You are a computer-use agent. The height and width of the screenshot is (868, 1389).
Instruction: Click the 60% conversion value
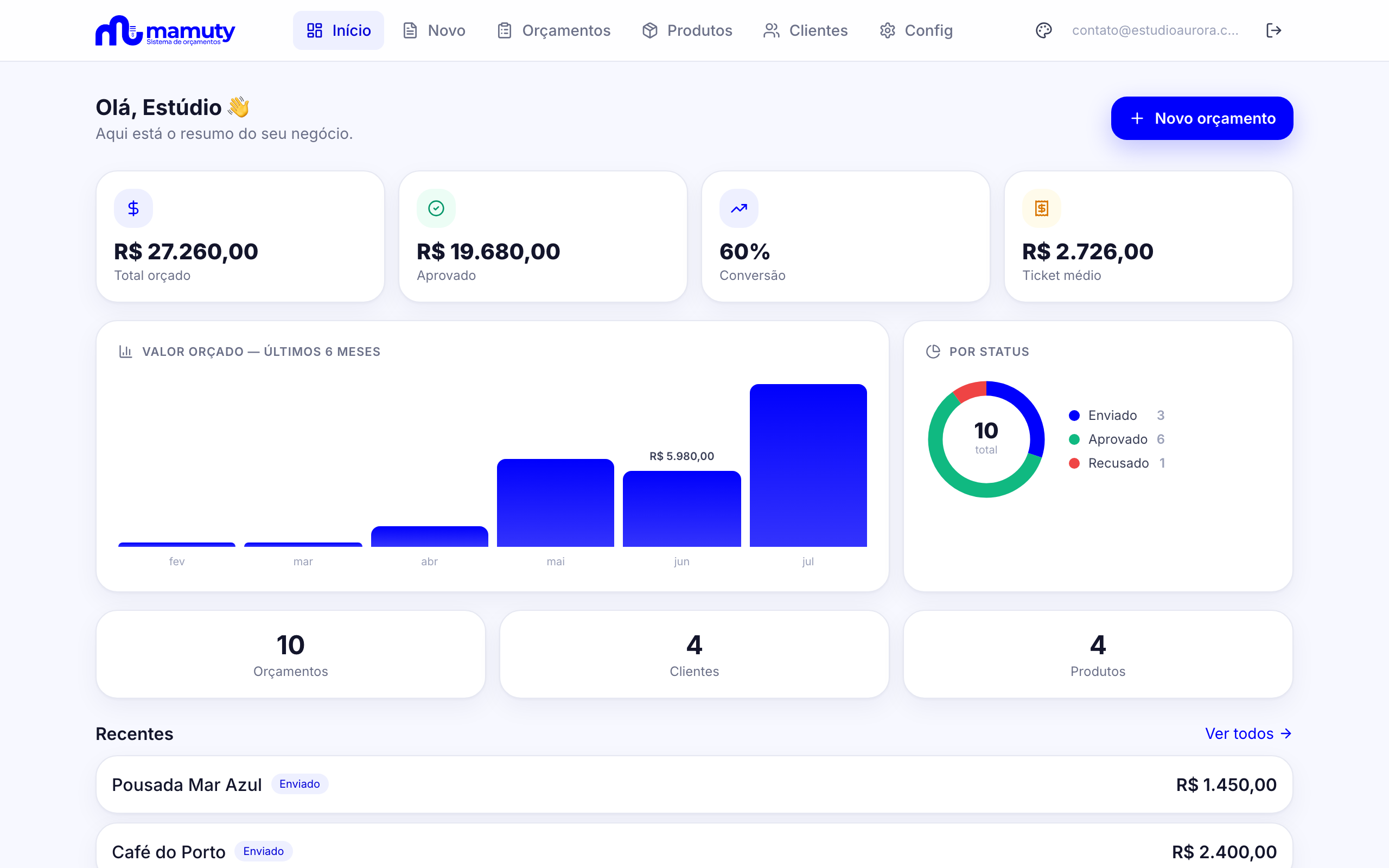tap(744, 251)
